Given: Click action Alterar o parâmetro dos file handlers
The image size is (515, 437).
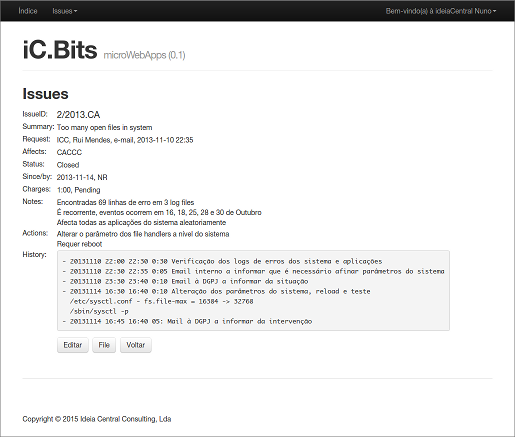Looking at the screenshot, I should [x=143, y=234].
